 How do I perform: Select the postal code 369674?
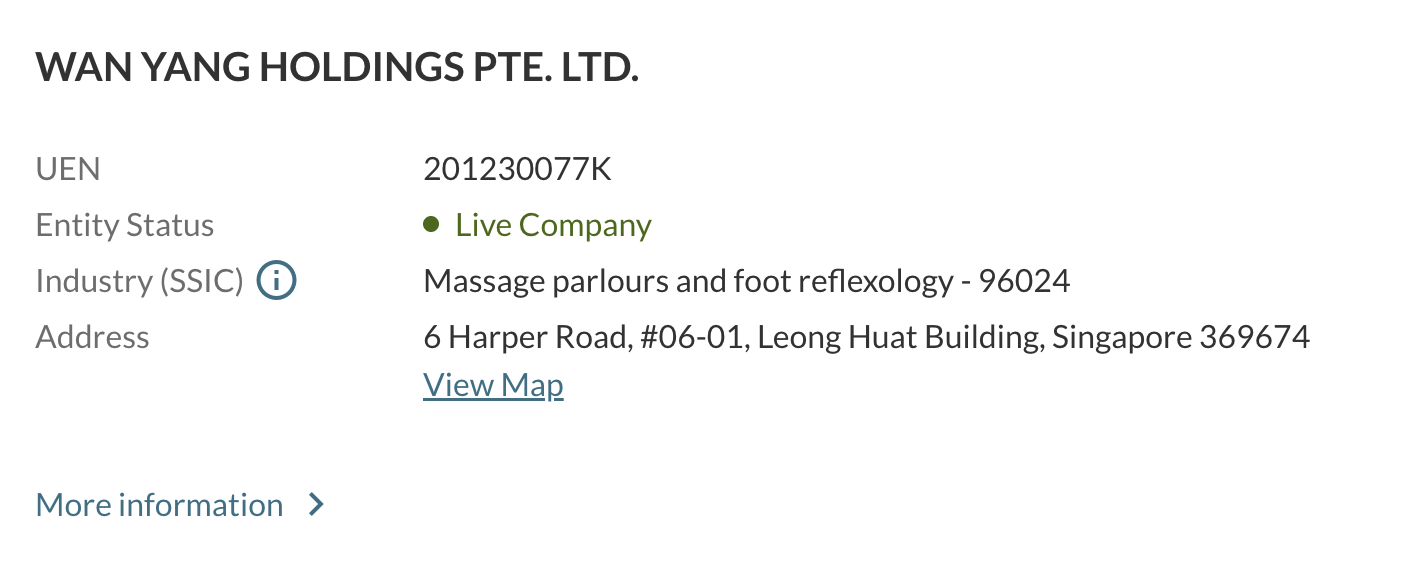point(1254,337)
